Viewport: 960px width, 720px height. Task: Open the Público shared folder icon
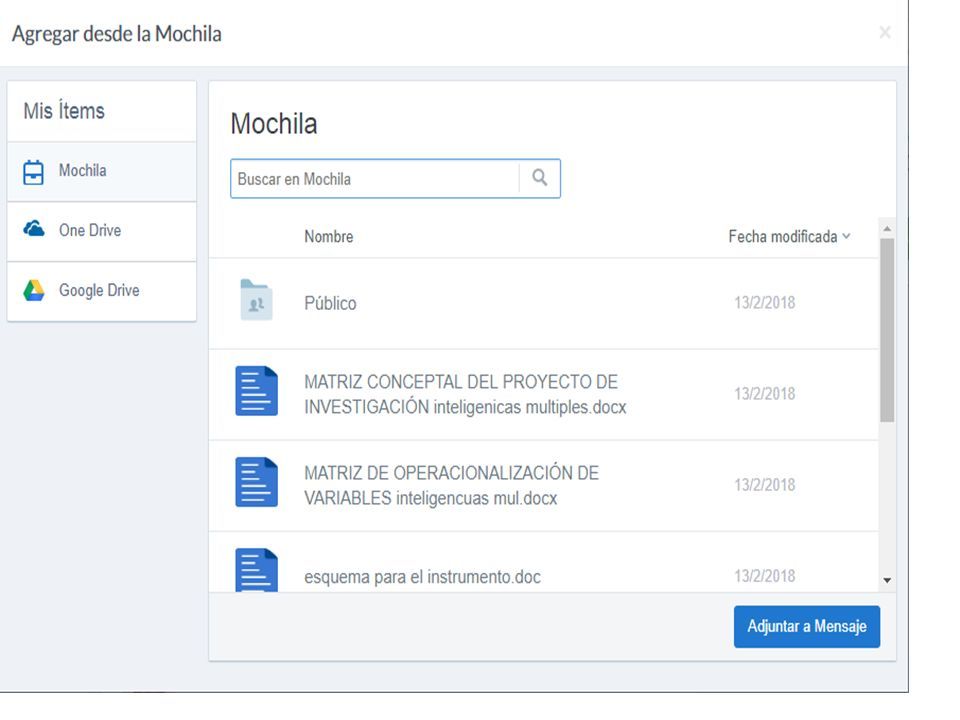[x=257, y=300]
